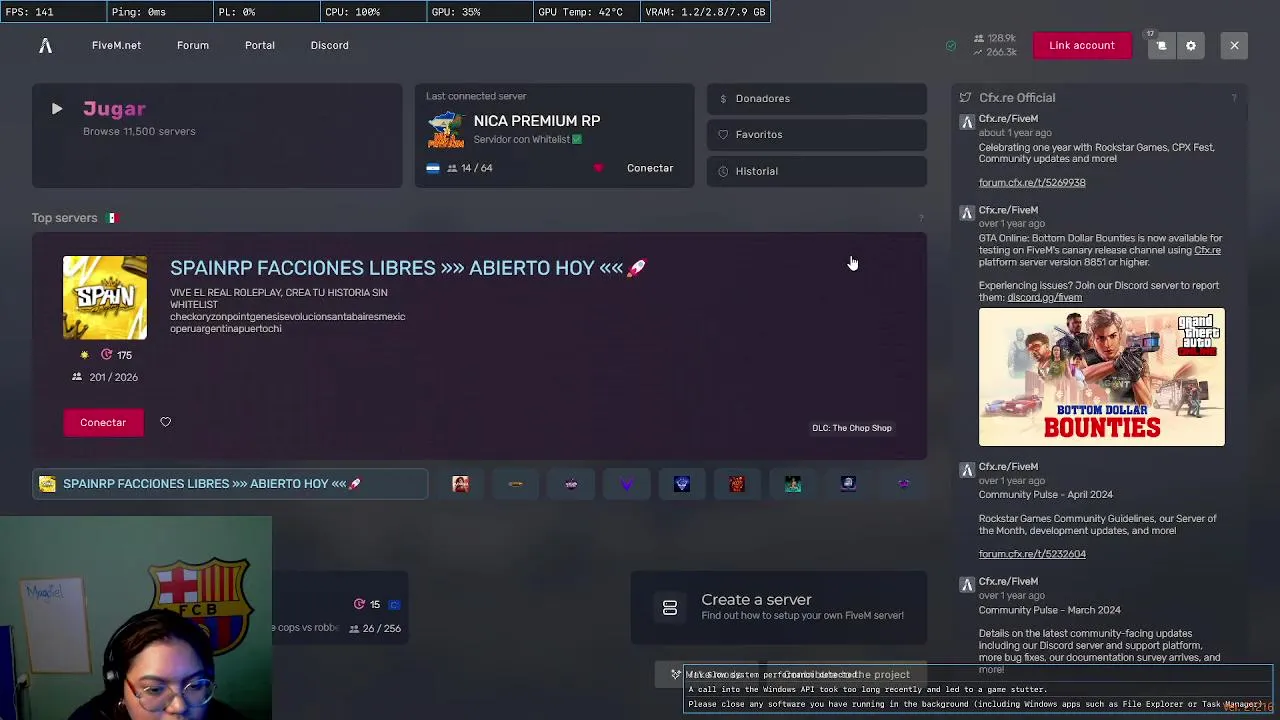The width and height of the screenshot is (1280, 720).
Task: Click Conectar button for SPAINRP server
Action: click(x=103, y=422)
